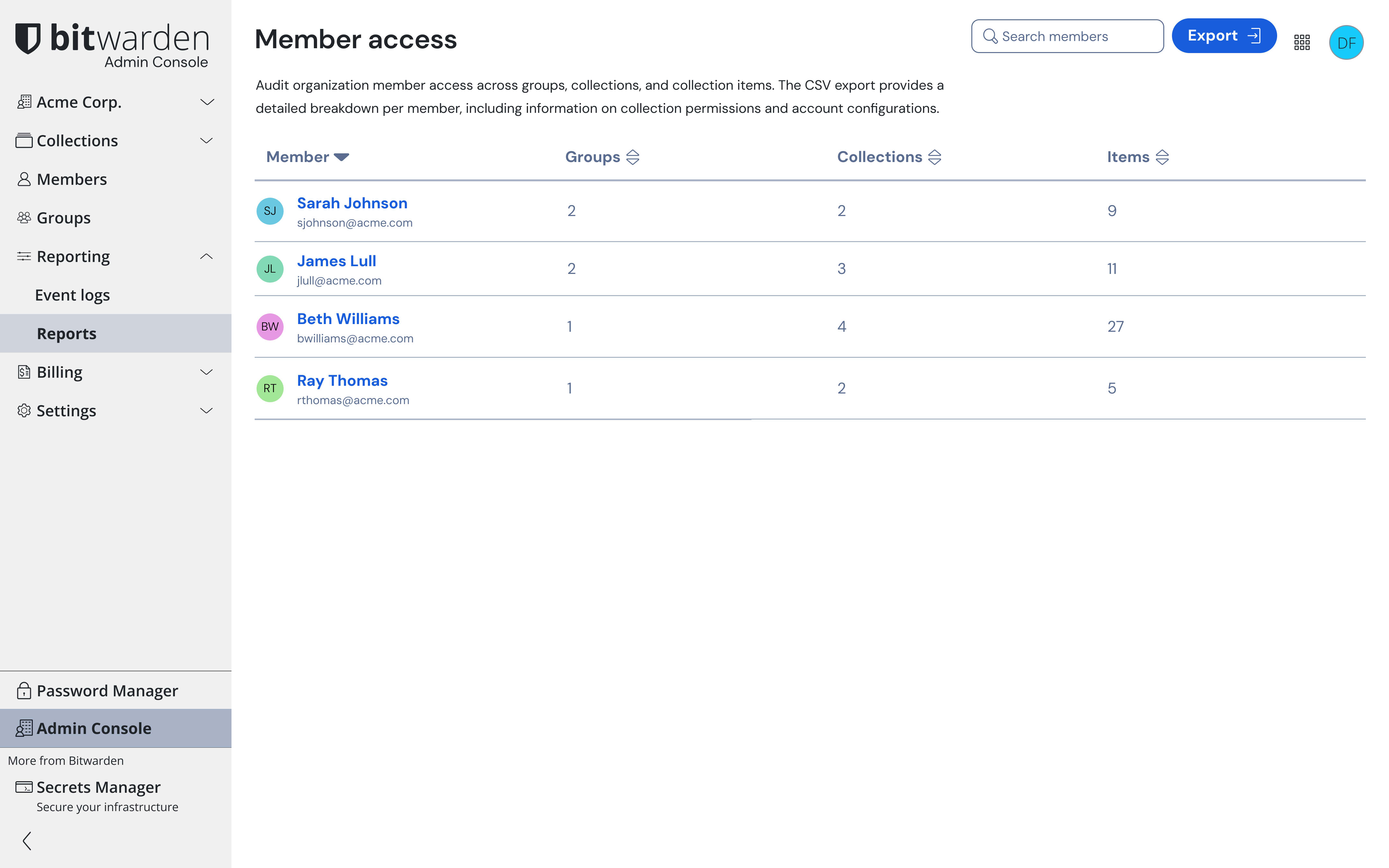Image resolution: width=1389 pixels, height=868 pixels.
Task: Collapse the sidebar with the chevron
Action: tap(25, 840)
